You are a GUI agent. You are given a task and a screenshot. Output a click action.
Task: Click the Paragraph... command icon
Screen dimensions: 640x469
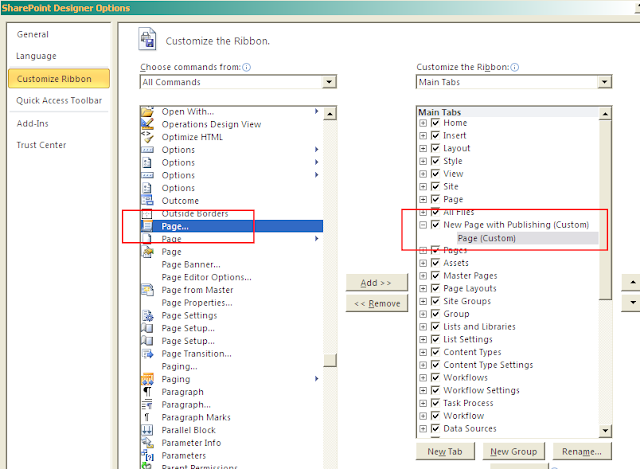click(147, 405)
